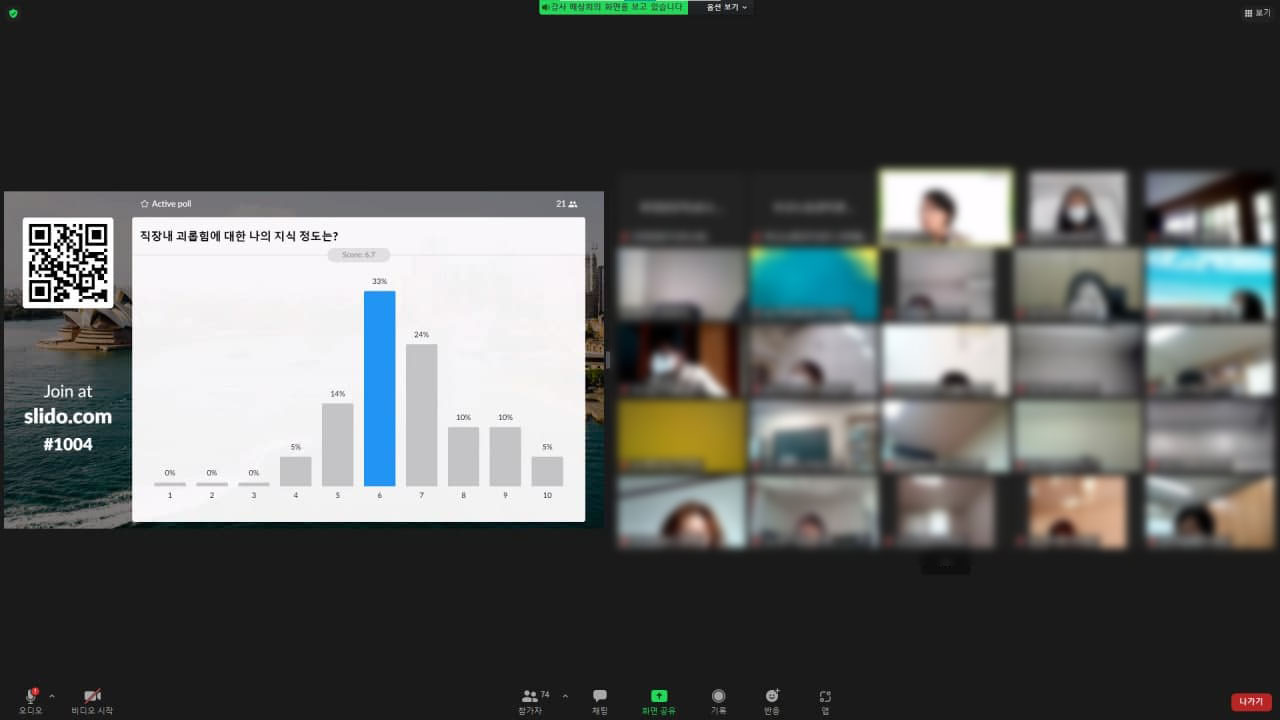Select the solid yellow participant video tile
1280x720 pixels.
(681, 436)
